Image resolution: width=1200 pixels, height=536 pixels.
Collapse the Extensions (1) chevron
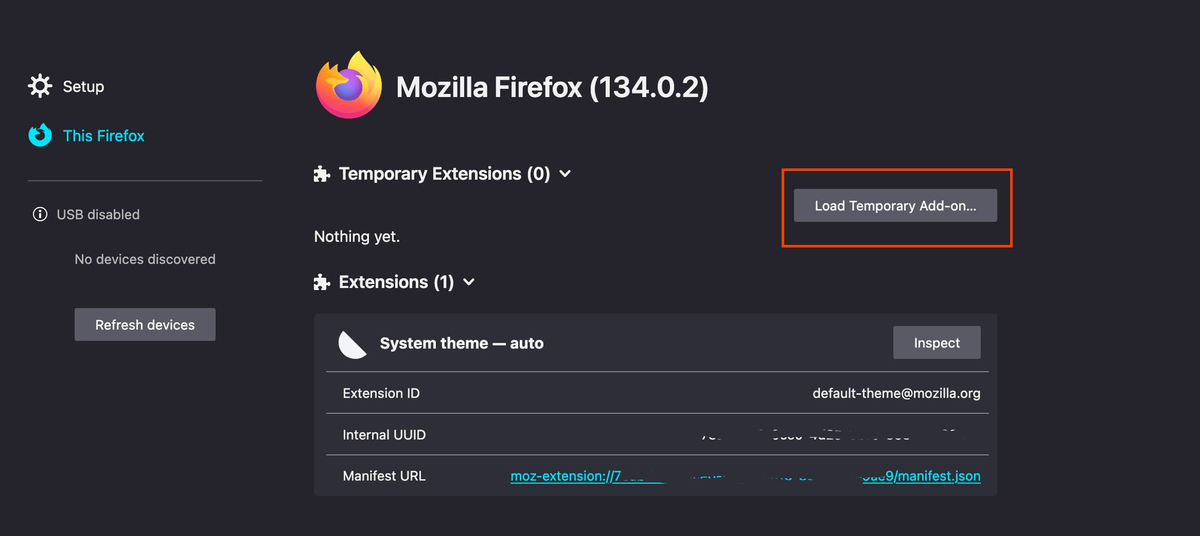[469, 282]
